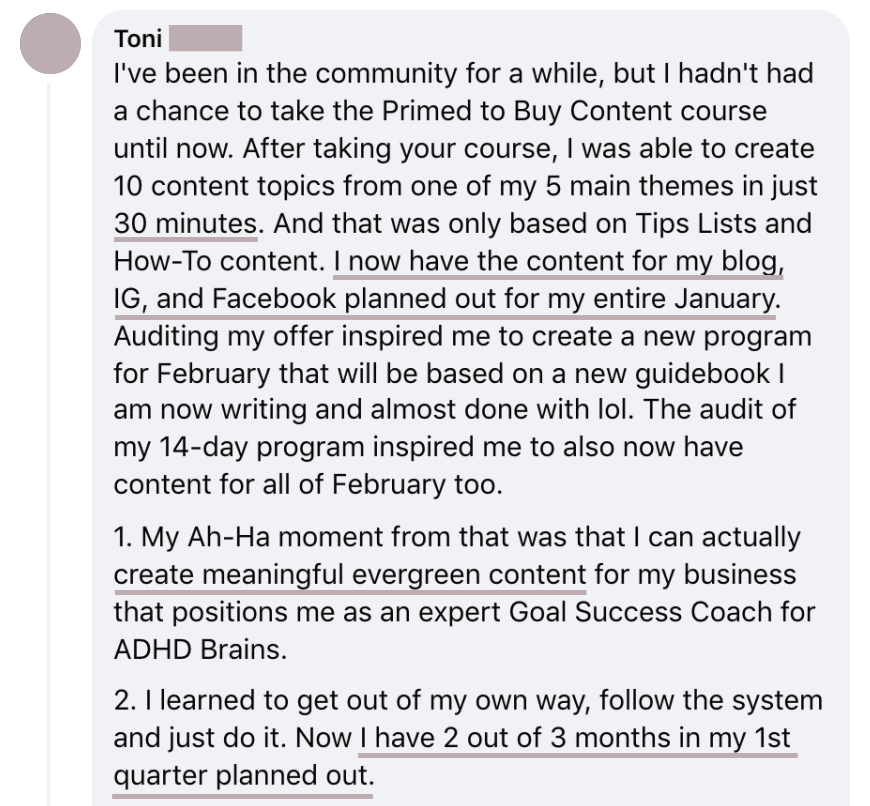Click underlined 'I now have the content for my blog'
870x806 pixels.
click(556, 262)
